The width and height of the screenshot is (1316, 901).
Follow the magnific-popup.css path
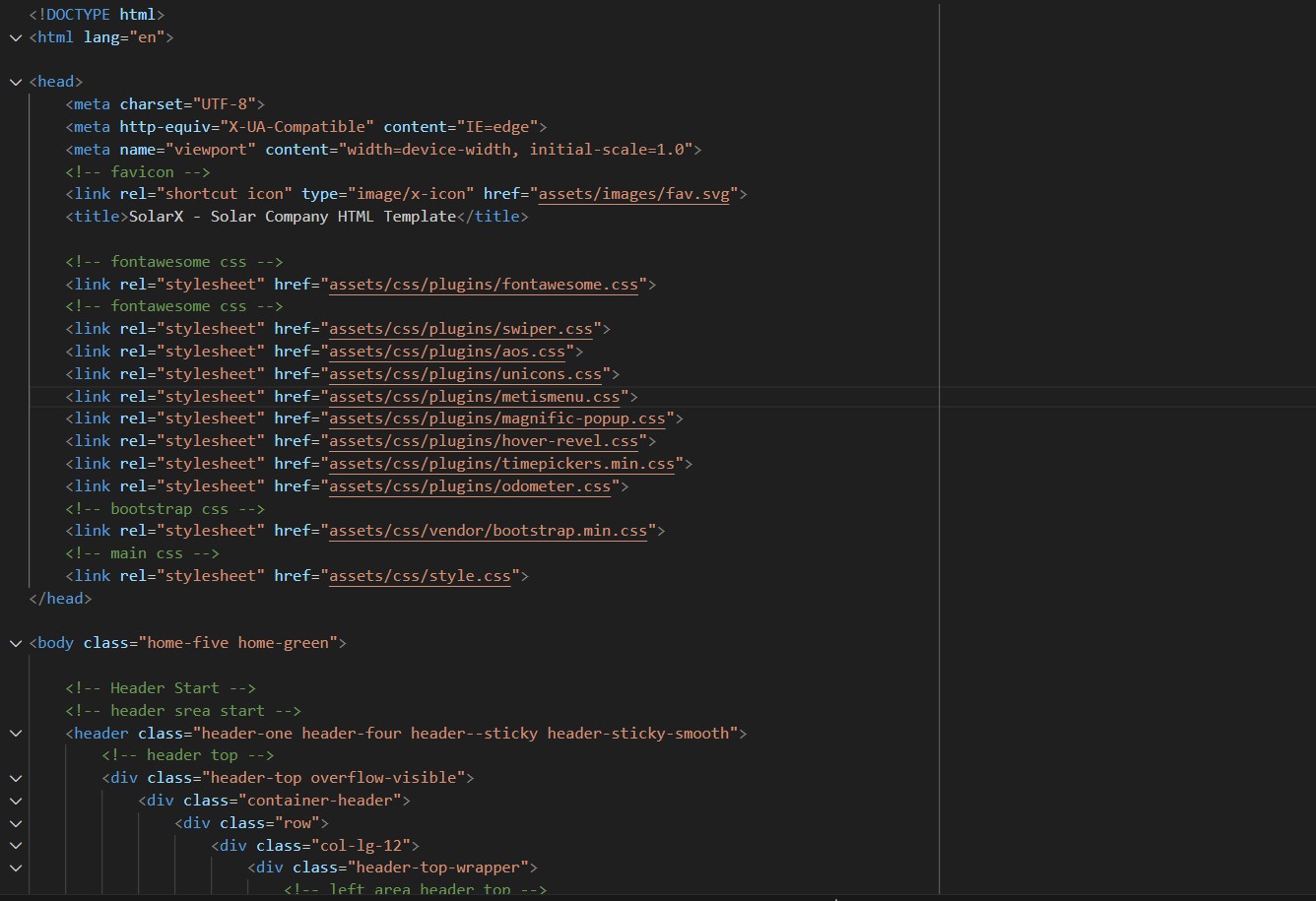coord(497,418)
